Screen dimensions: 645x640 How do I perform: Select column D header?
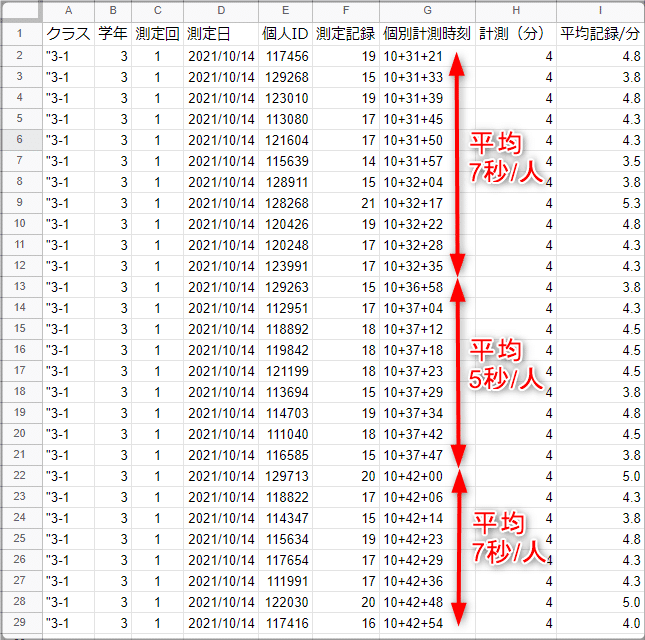[221, 11]
